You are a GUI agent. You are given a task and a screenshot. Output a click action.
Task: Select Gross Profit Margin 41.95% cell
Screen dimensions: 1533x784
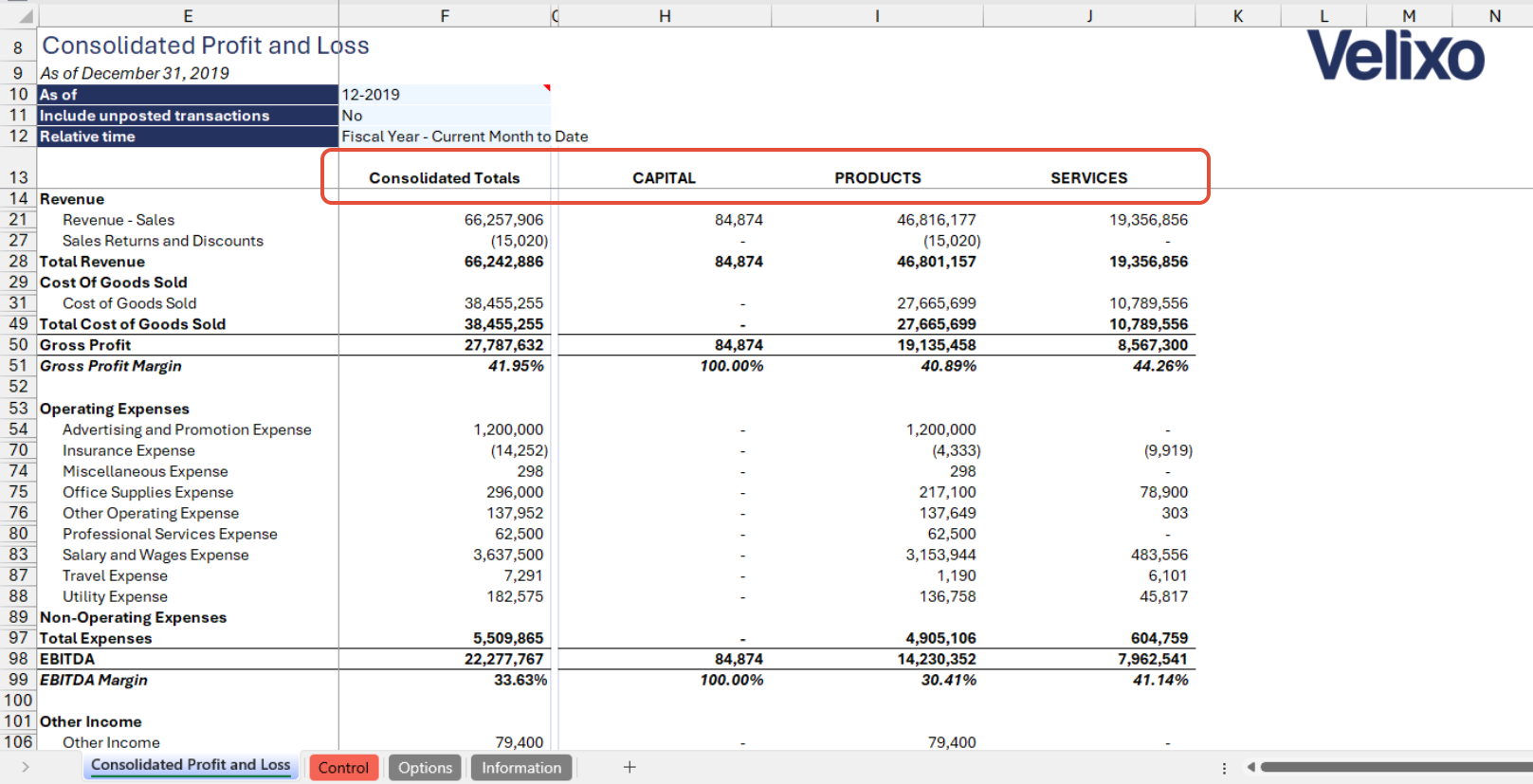point(516,366)
